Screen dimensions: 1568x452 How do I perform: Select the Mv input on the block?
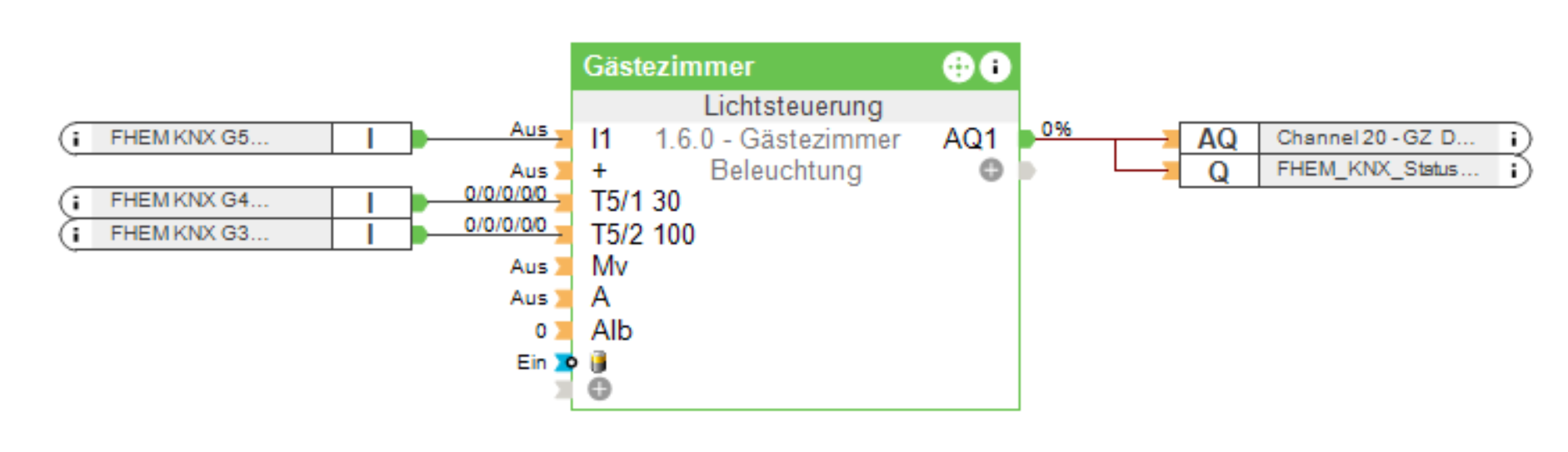(x=609, y=266)
